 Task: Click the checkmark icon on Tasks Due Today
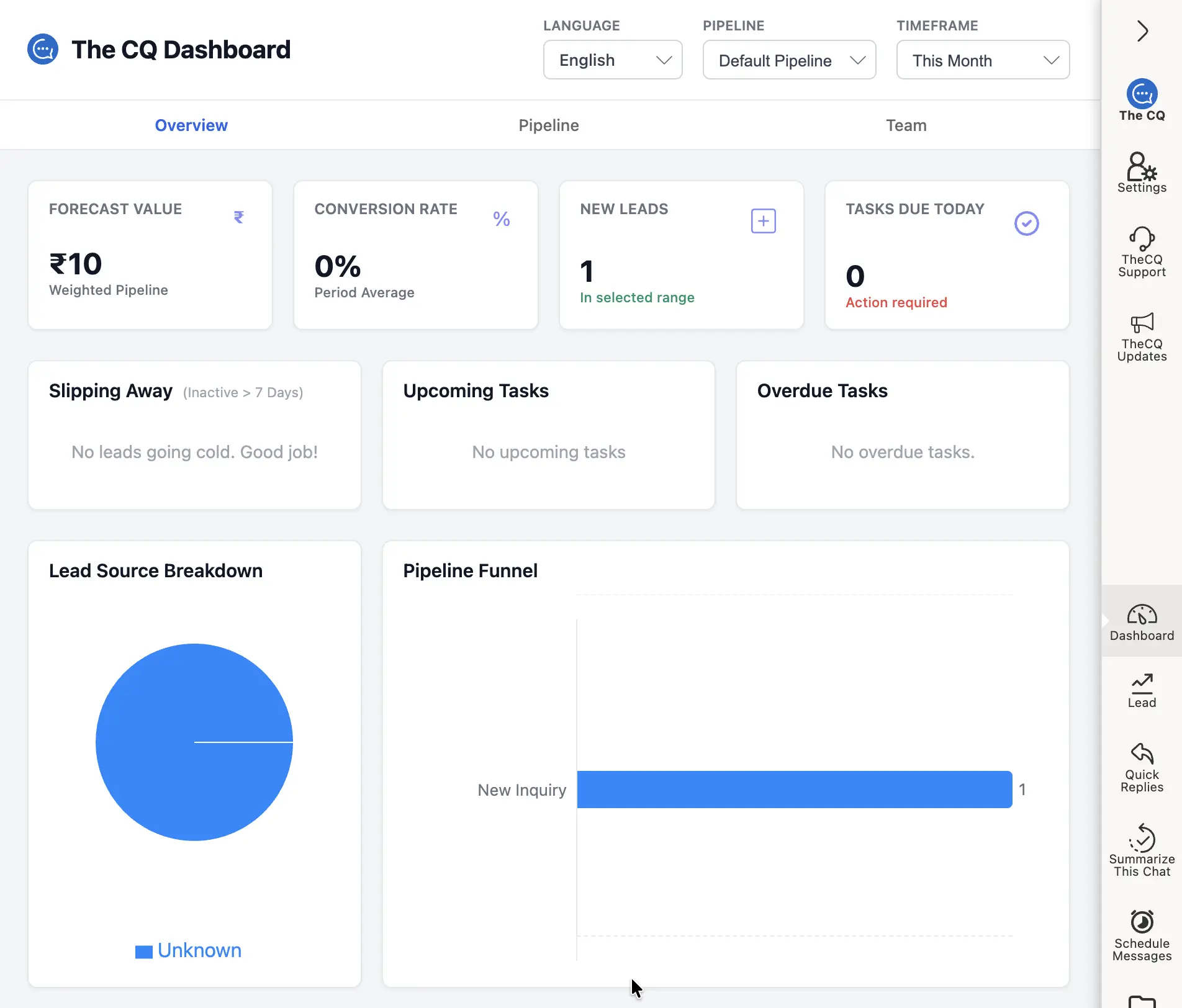pos(1026,223)
